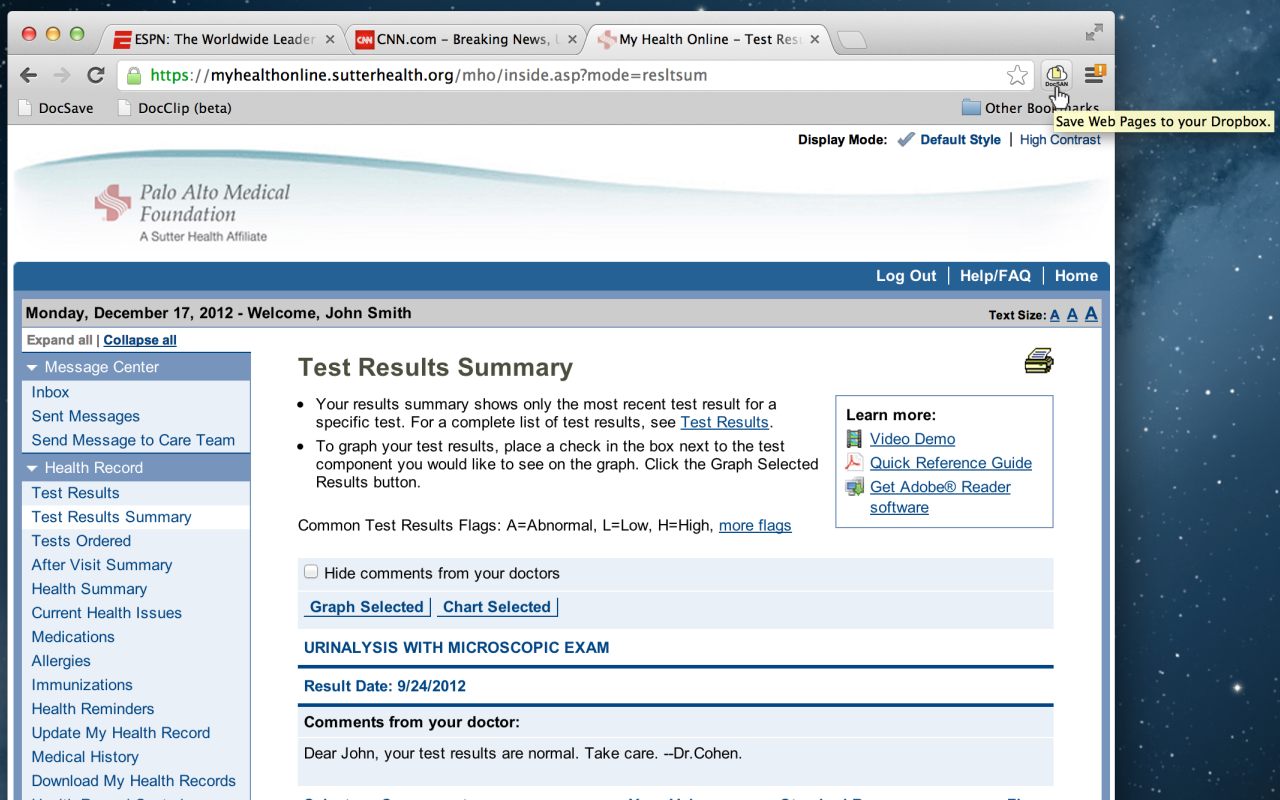Switch to High Contrast display mode
1280x800 pixels.
[1060, 140]
